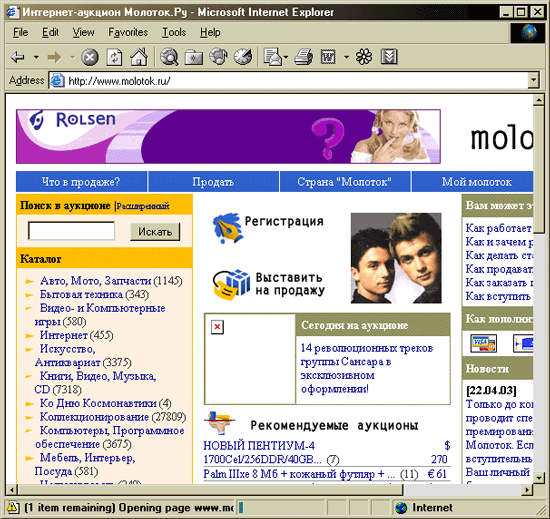This screenshot has width=550, height=519.
Task: Open the Palm IIIxe auction link
Action: pyautogui.click(x=299, y=474)
